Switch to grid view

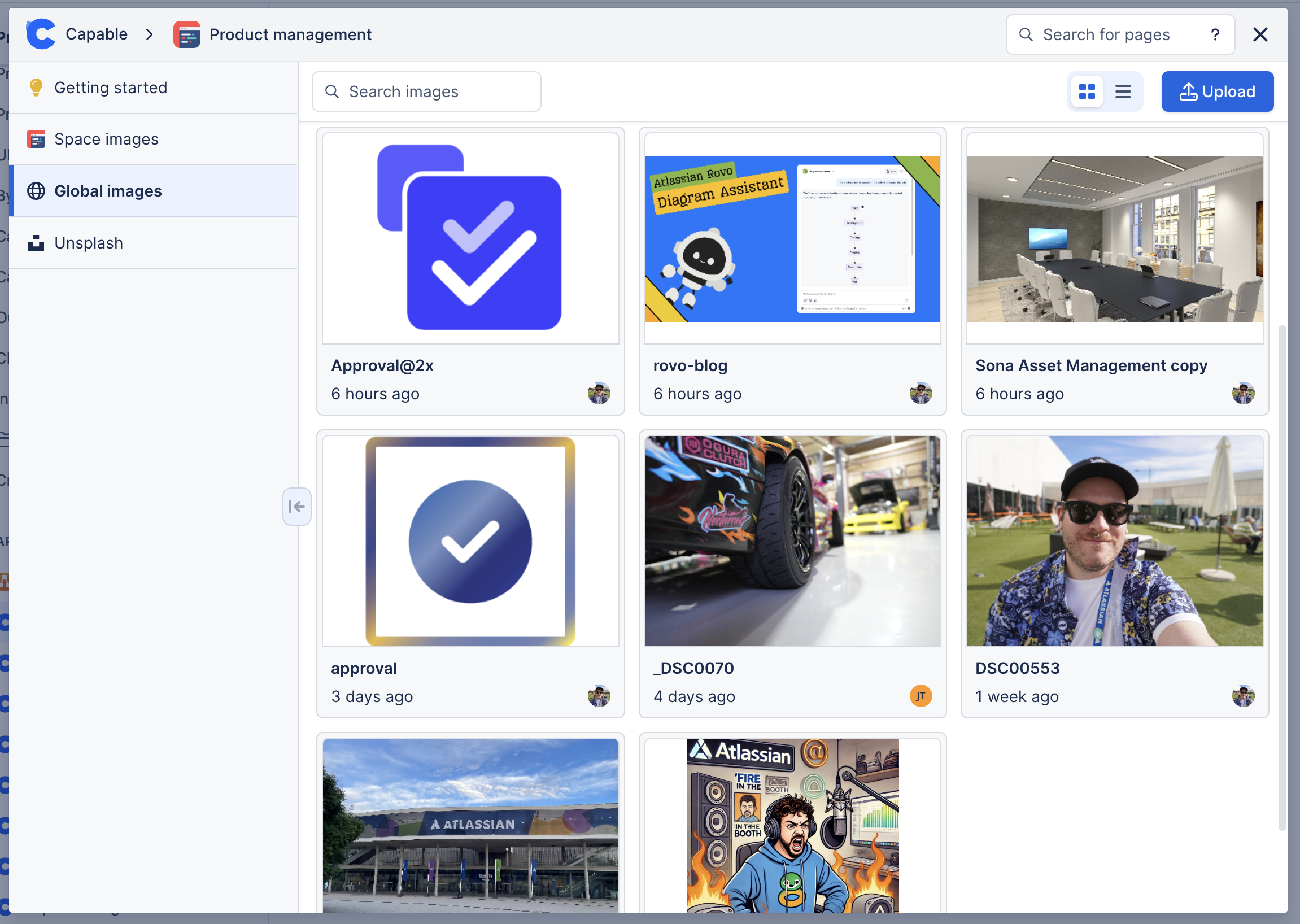pyautogui.click(x=1087, y=91)
